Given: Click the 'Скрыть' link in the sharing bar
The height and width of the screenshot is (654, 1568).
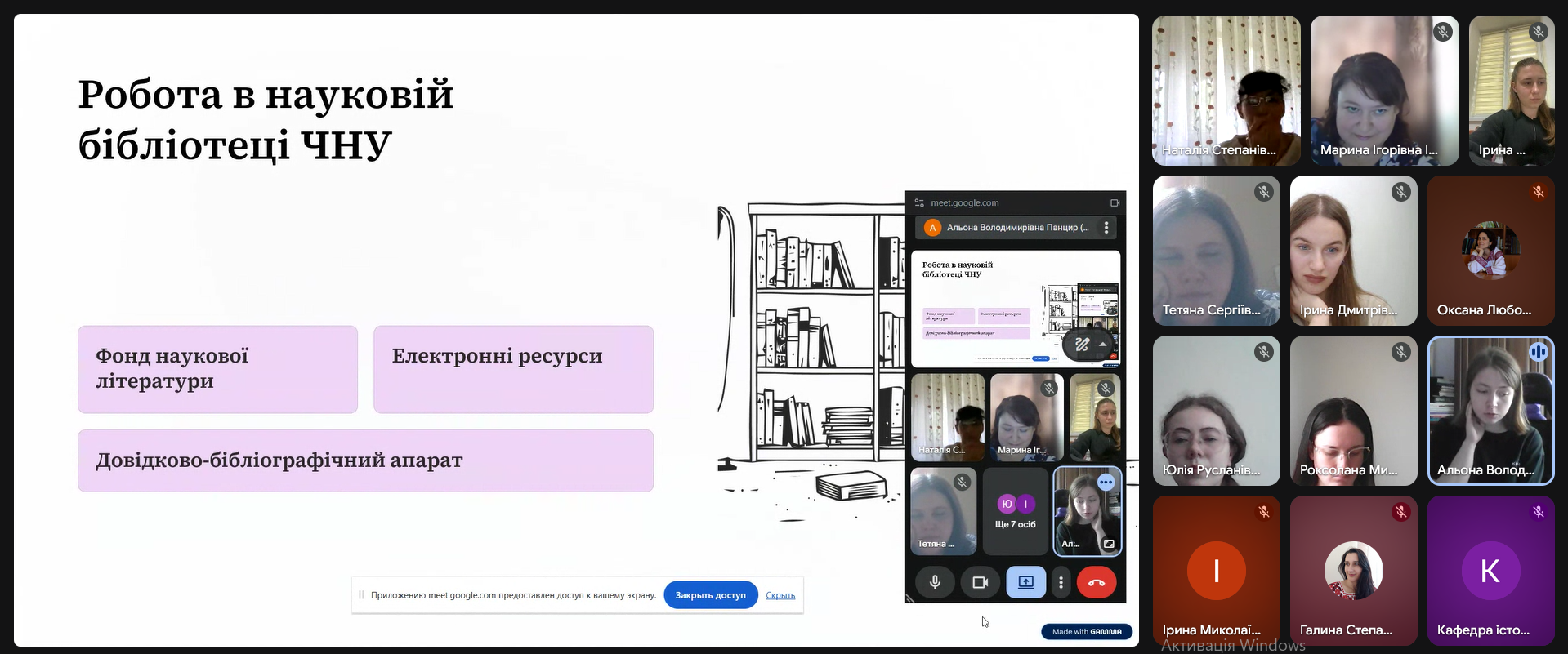Looking at the screenshot, I should click(780, 595).
